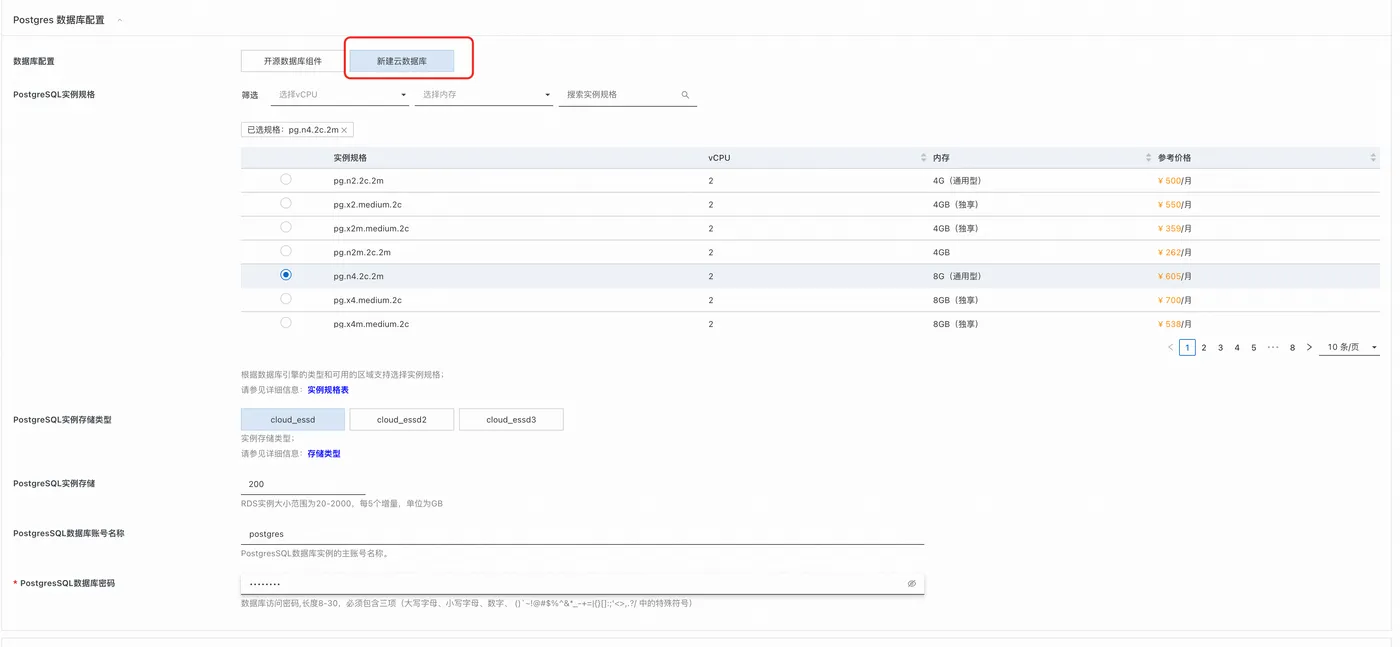Click the search magnifier icon in spec filter

pyautogui.click(x=686, y=95)
